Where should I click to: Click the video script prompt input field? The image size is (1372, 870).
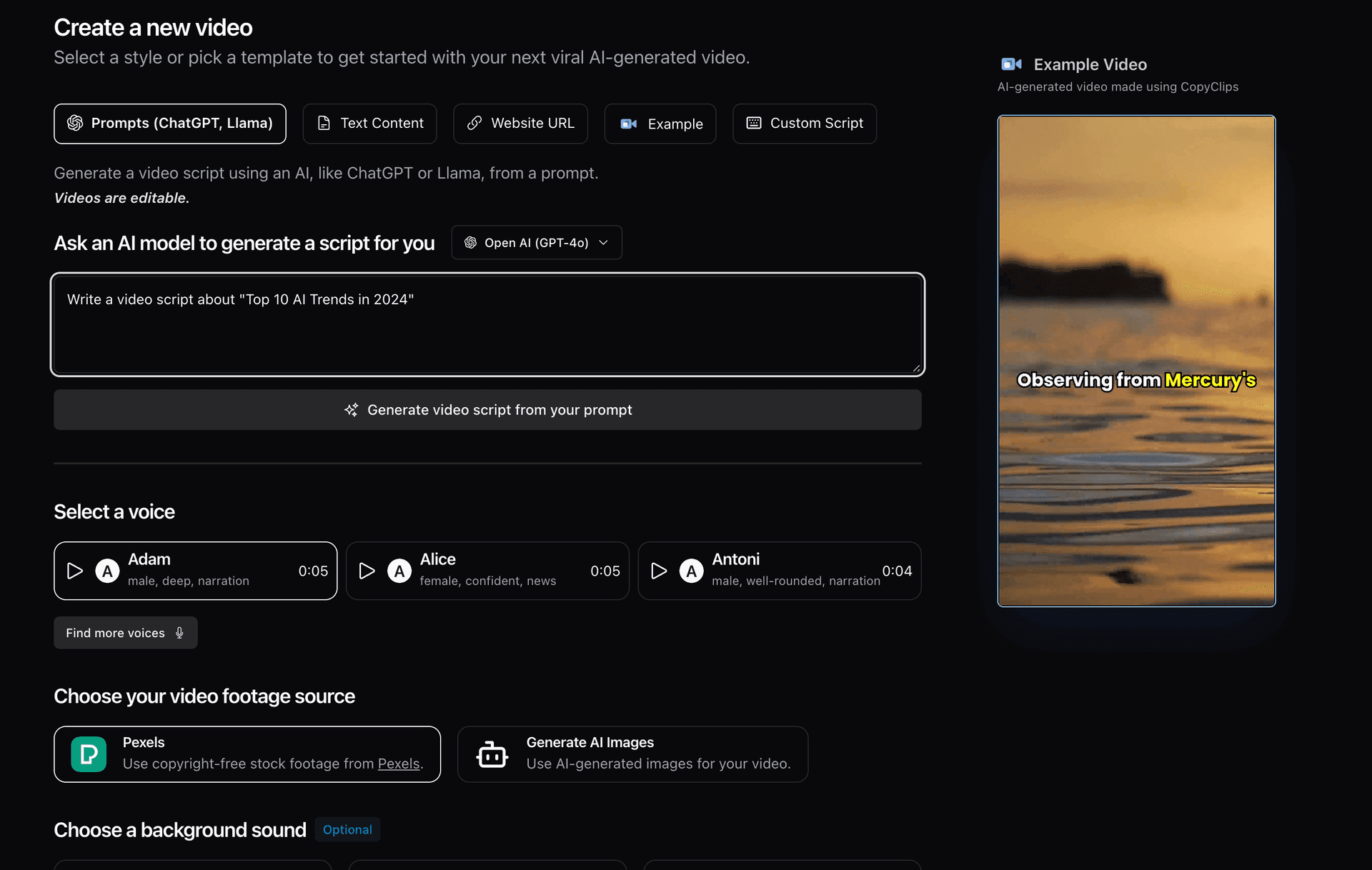(x=487, y=323)
